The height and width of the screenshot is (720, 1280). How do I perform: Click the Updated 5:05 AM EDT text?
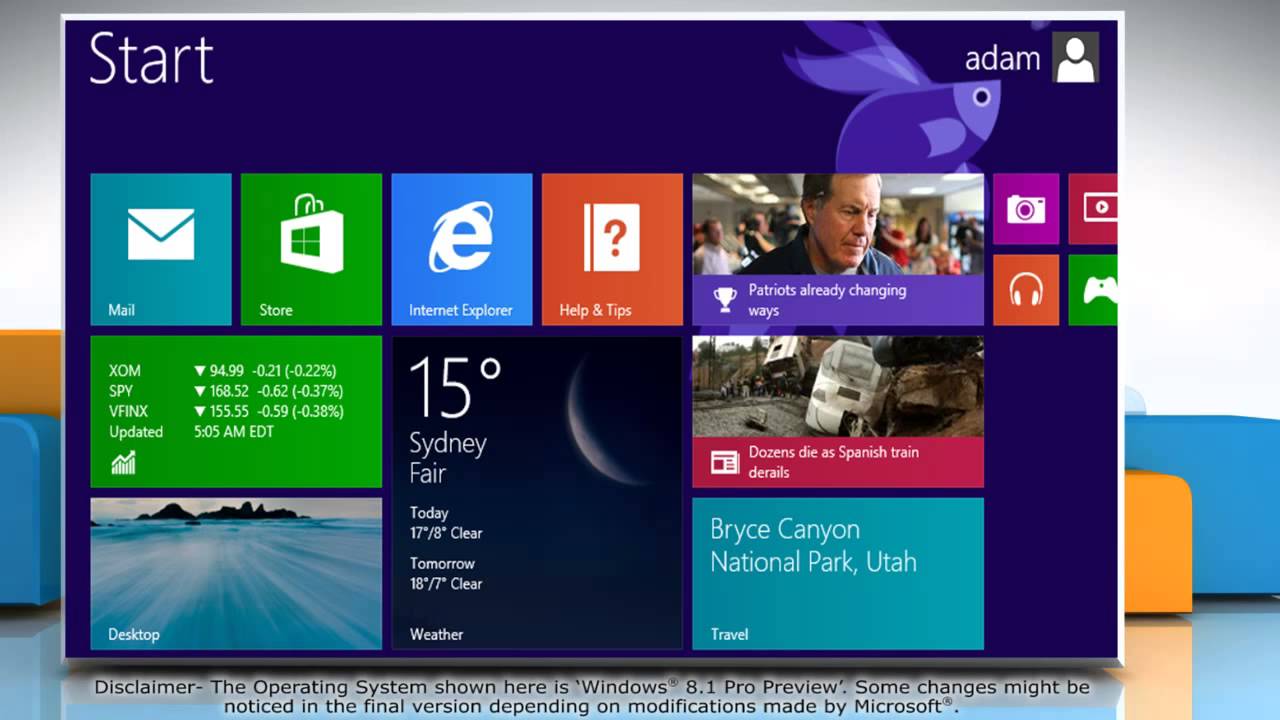tap(191, 432)
